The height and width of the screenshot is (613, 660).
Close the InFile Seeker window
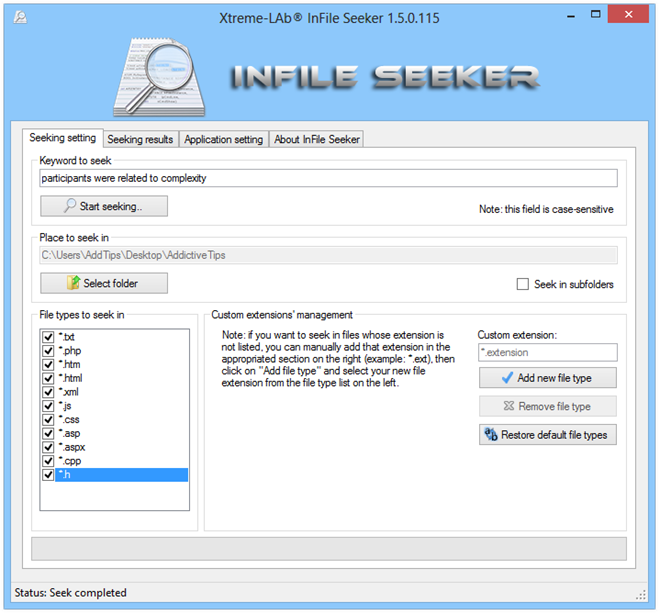coord(628,15)
